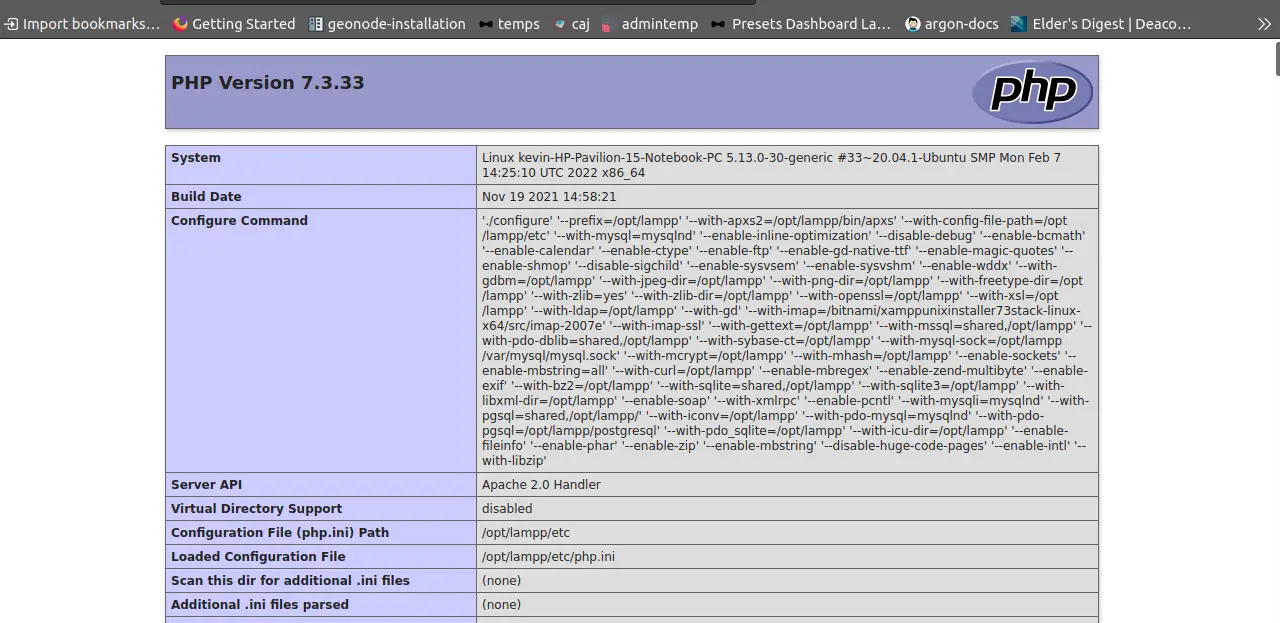Screen dimensions: 1280x623
Task: Open the admintemp bookmark
Action: tap(650, 24)
